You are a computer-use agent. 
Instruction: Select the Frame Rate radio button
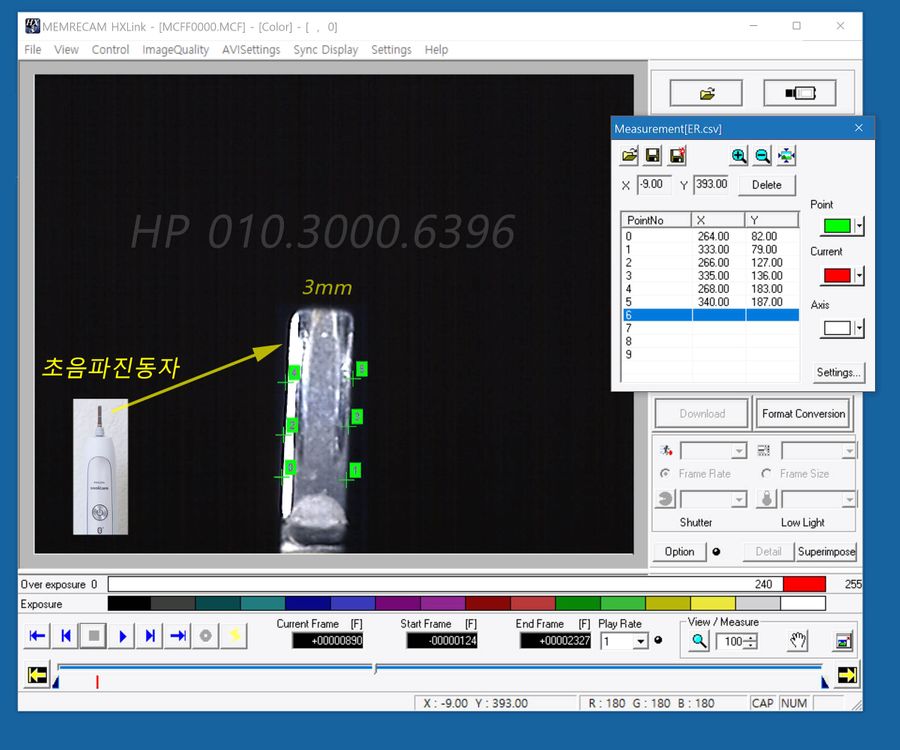664,474
